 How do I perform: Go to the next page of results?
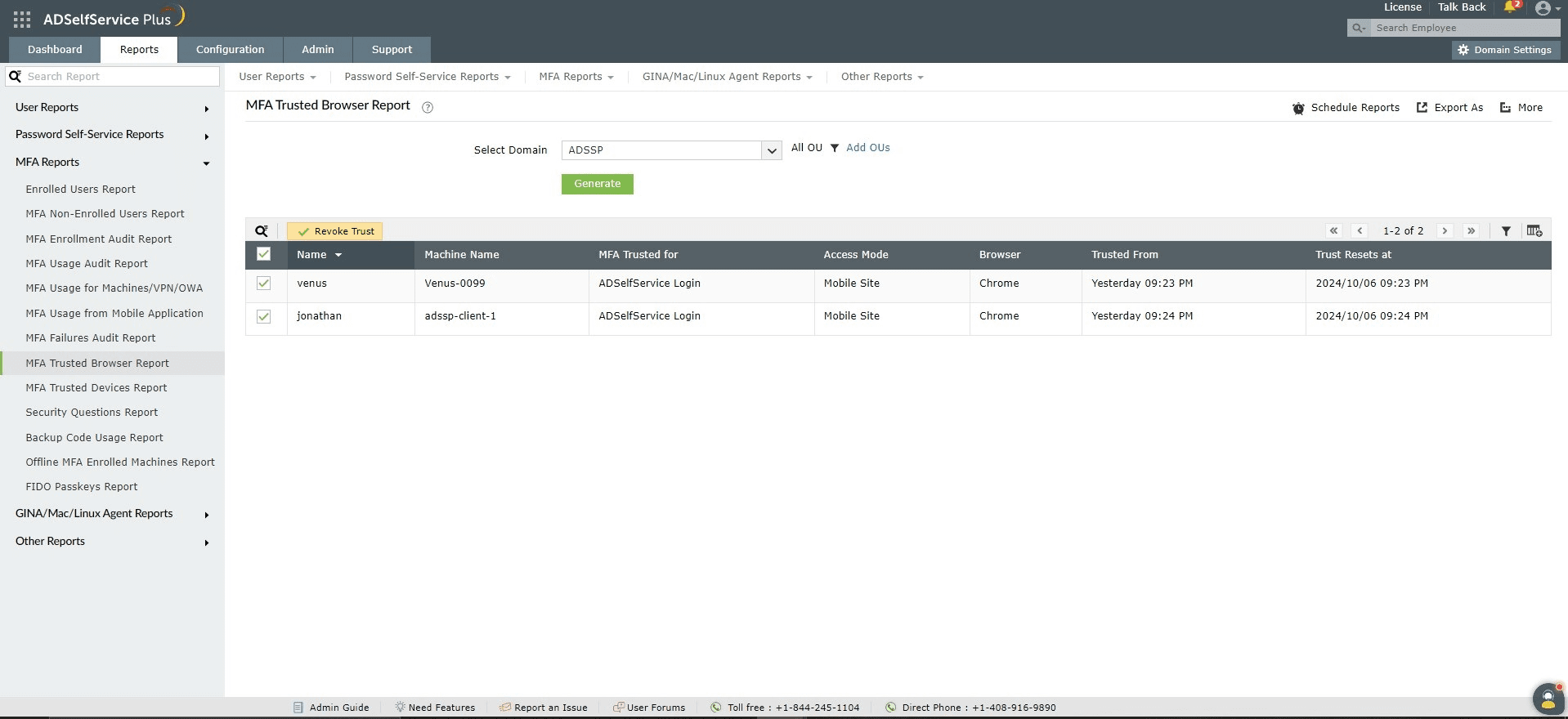point(1445,231)
